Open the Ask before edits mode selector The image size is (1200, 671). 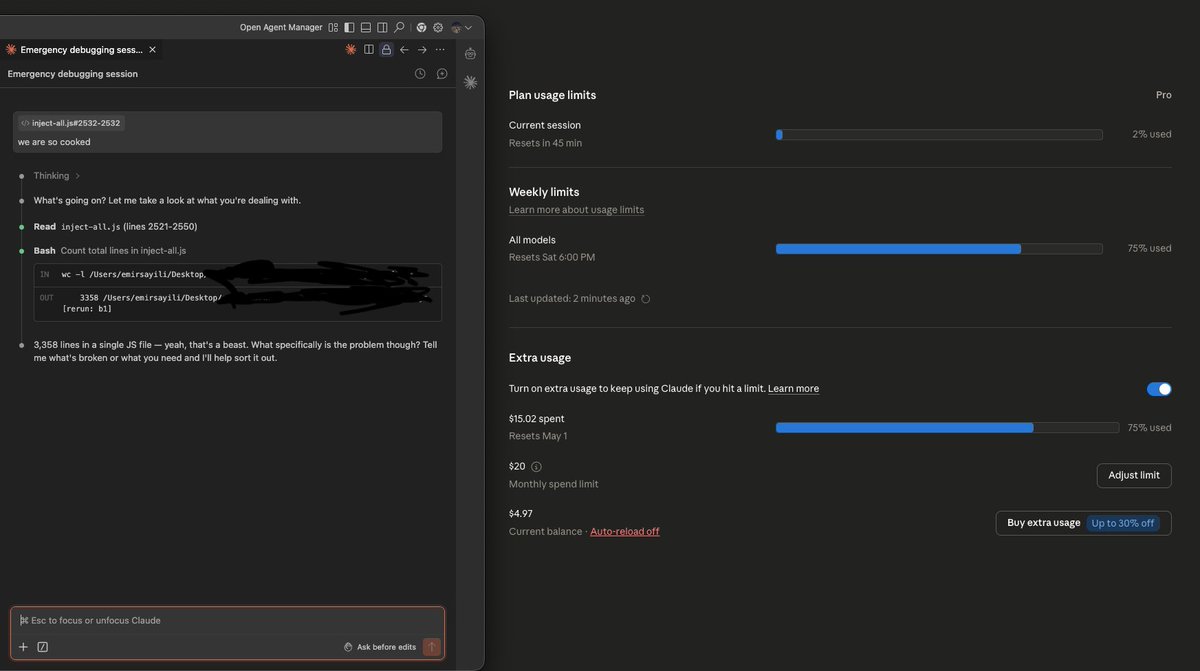pos(380,647)
